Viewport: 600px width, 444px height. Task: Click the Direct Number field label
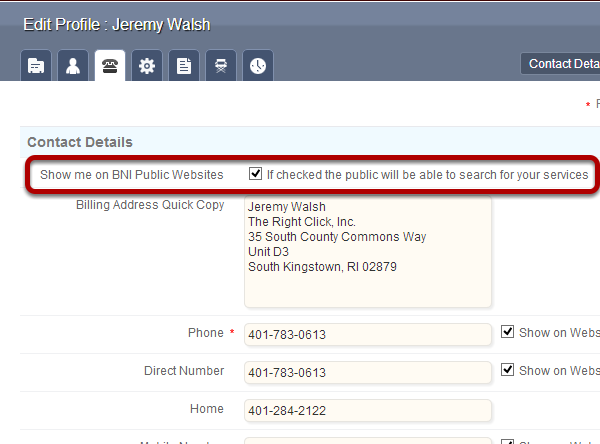point(184,371)
